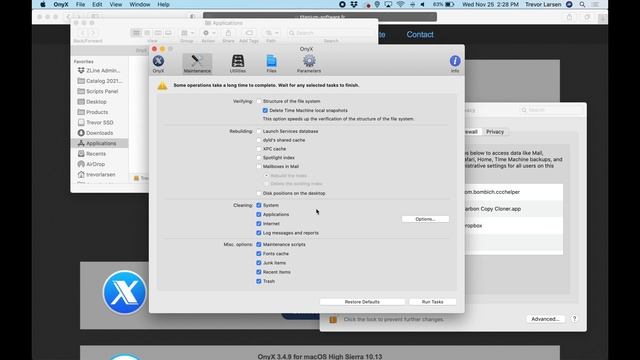The width and height of the screenshot is (640, 360).
Task: Open the Dropbox menu bar icon
Action: coord(354,4)
